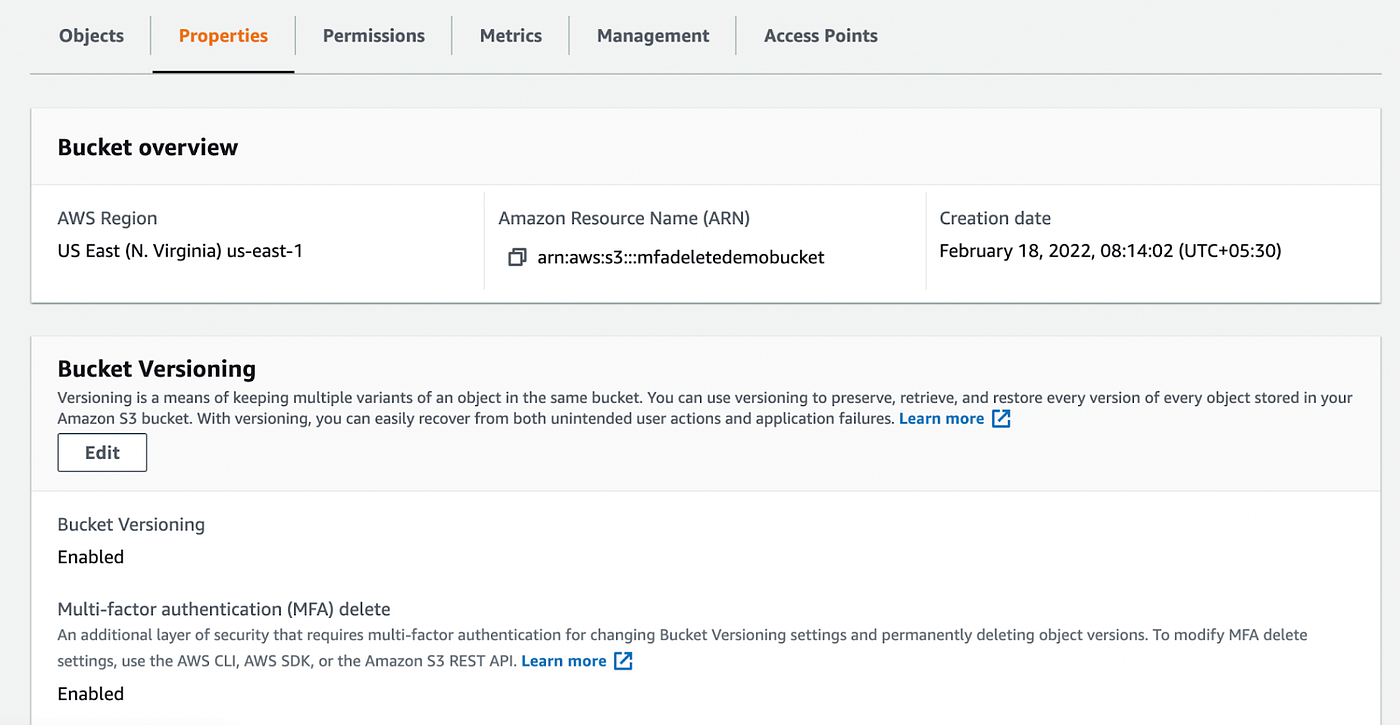Open external link icon after Bucket Versioning description
Image resolution: width=1400 pixels, height=725 pixels.
[x=1001, y=419]
